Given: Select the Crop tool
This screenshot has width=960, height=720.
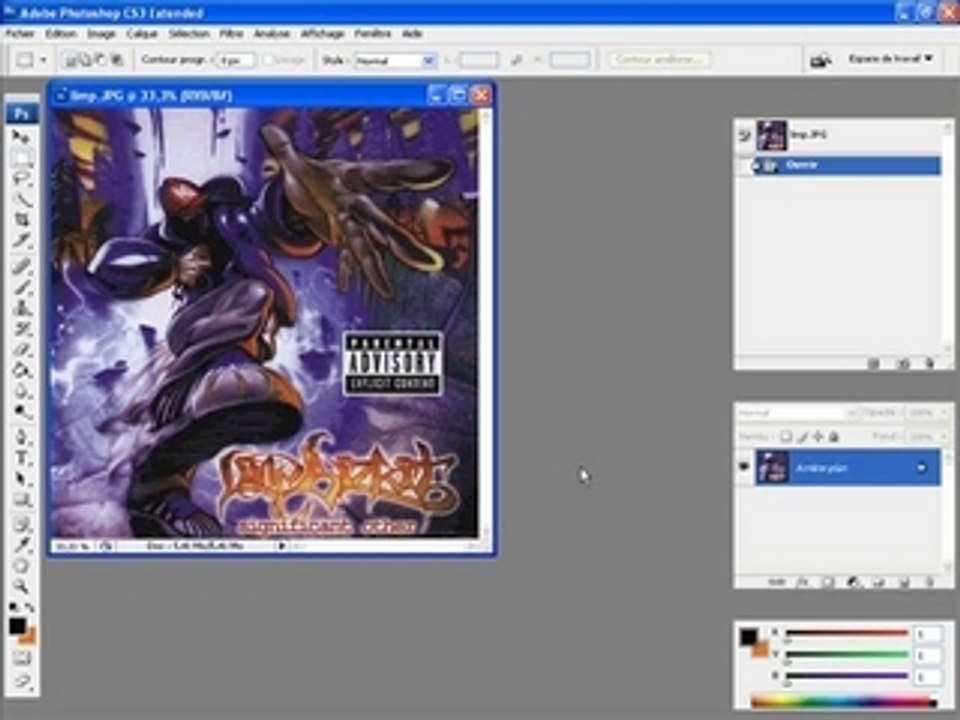Looking at the screenshot, I should [x=22, y=219].
